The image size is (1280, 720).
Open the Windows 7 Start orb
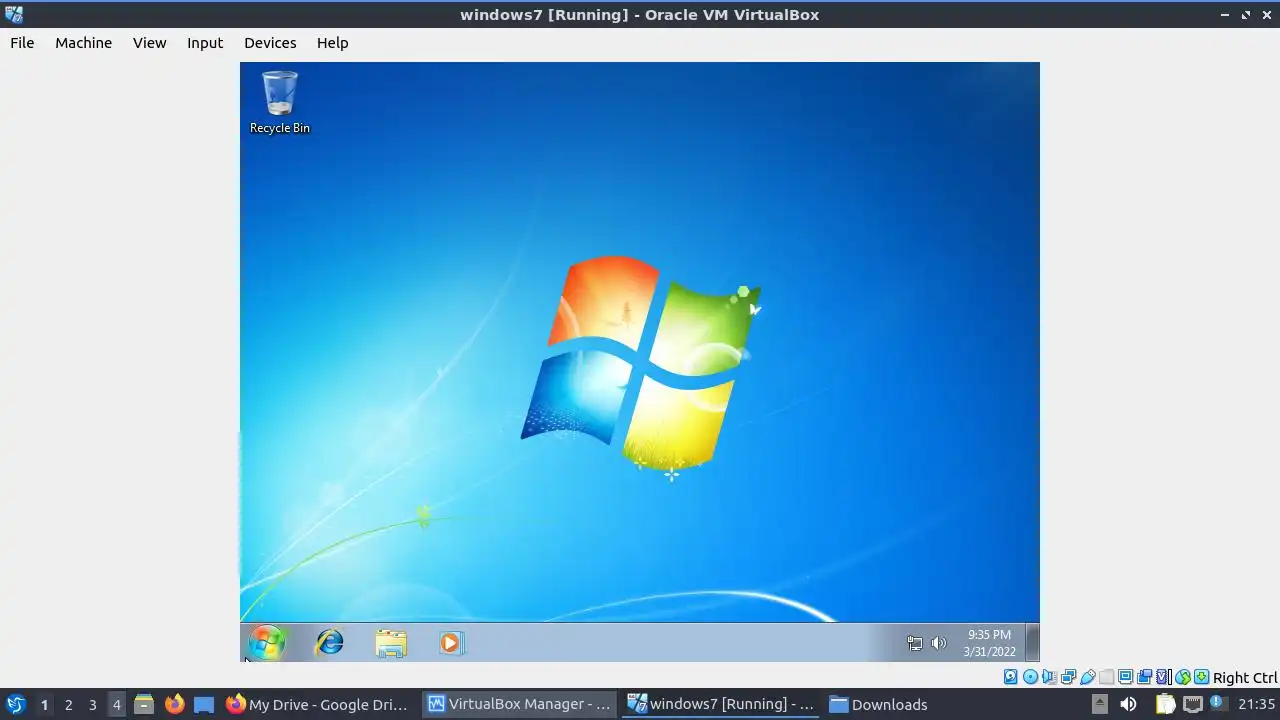point(266,643)
